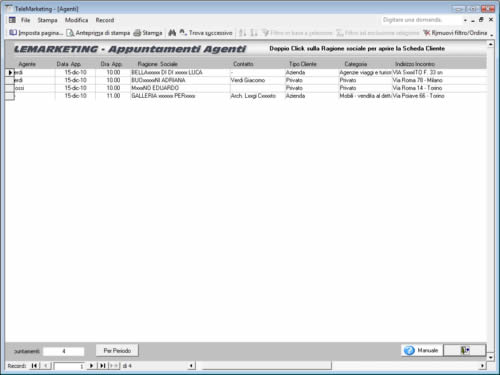
Task: Go to next record navigation button
Action: click(x=91, y=366)
